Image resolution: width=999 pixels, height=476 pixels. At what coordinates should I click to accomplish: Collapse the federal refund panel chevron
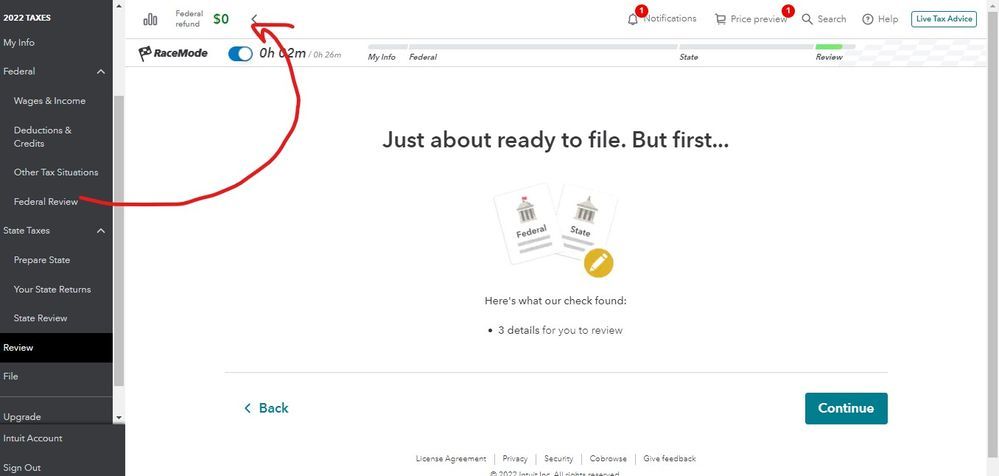(255, 19)
